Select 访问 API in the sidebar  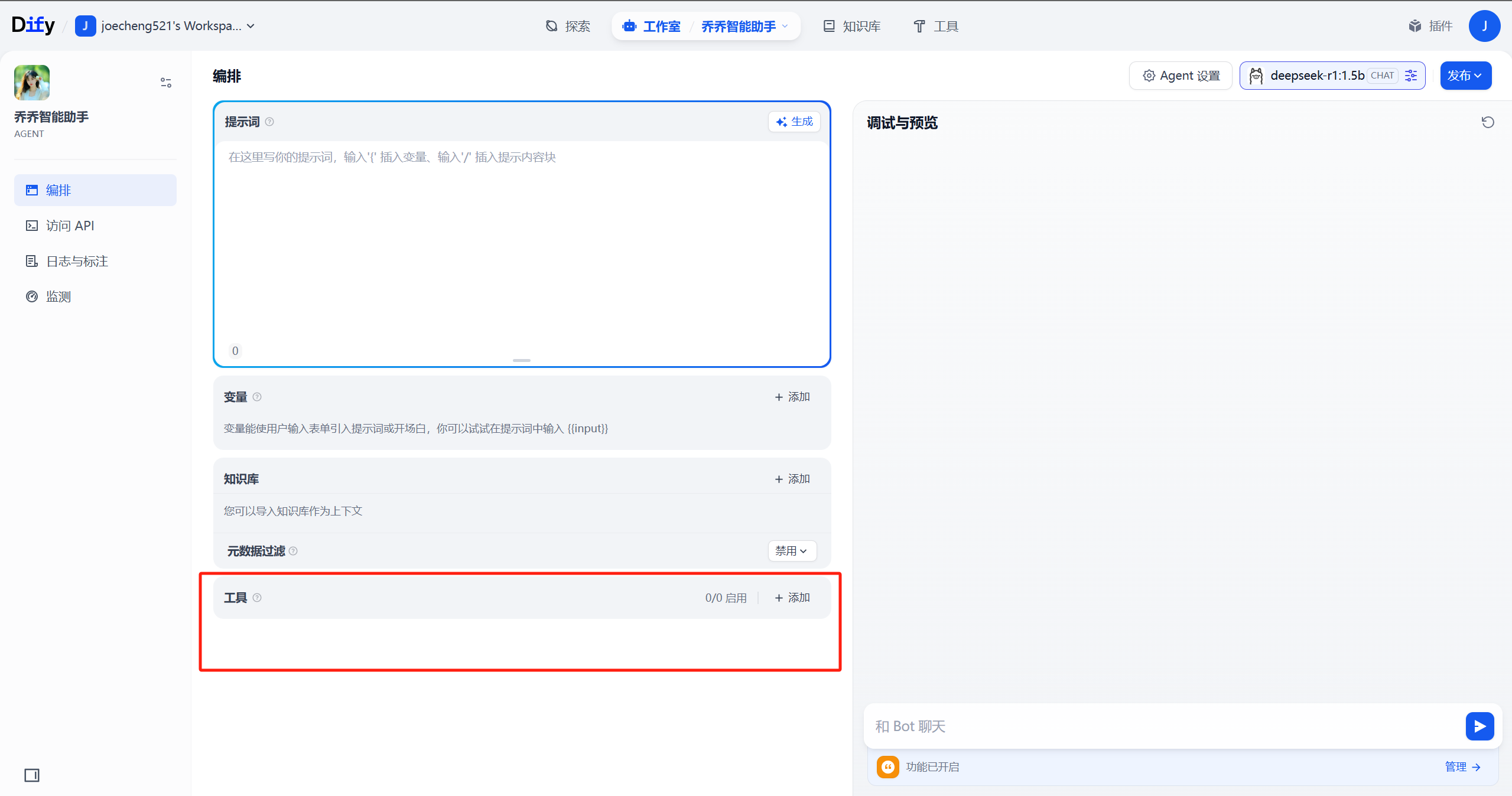click(x=70, y=226)
